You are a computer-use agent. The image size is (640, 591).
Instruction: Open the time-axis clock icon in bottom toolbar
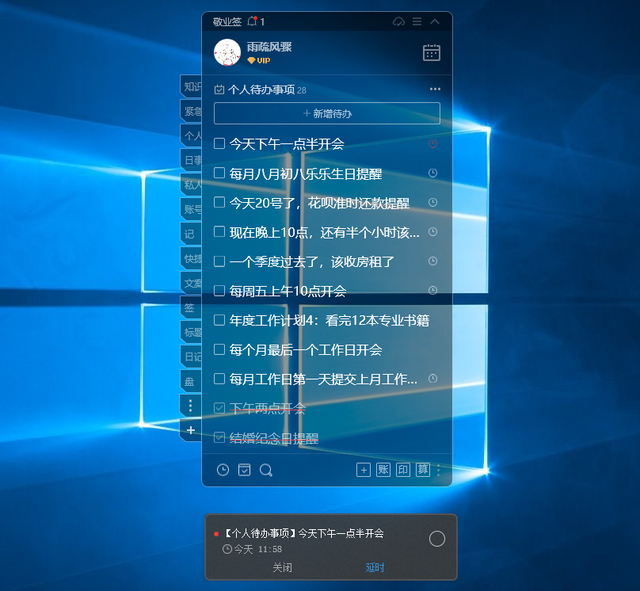coord(223,470)
